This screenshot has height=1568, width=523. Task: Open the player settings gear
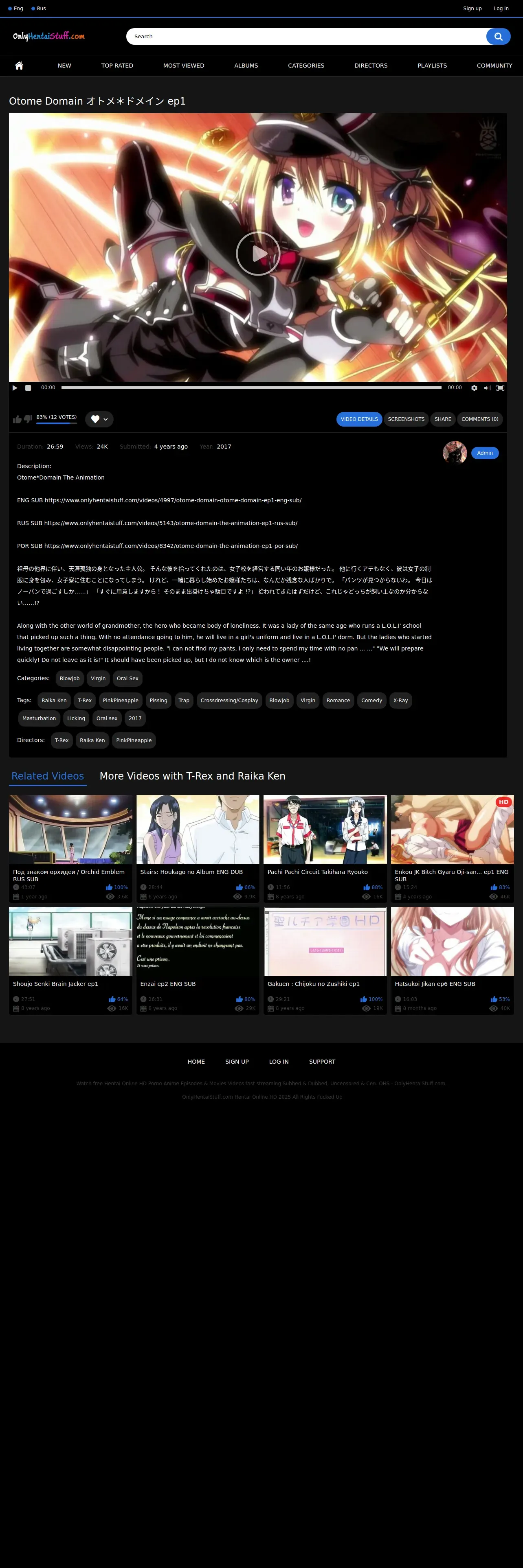pos(474,388)
